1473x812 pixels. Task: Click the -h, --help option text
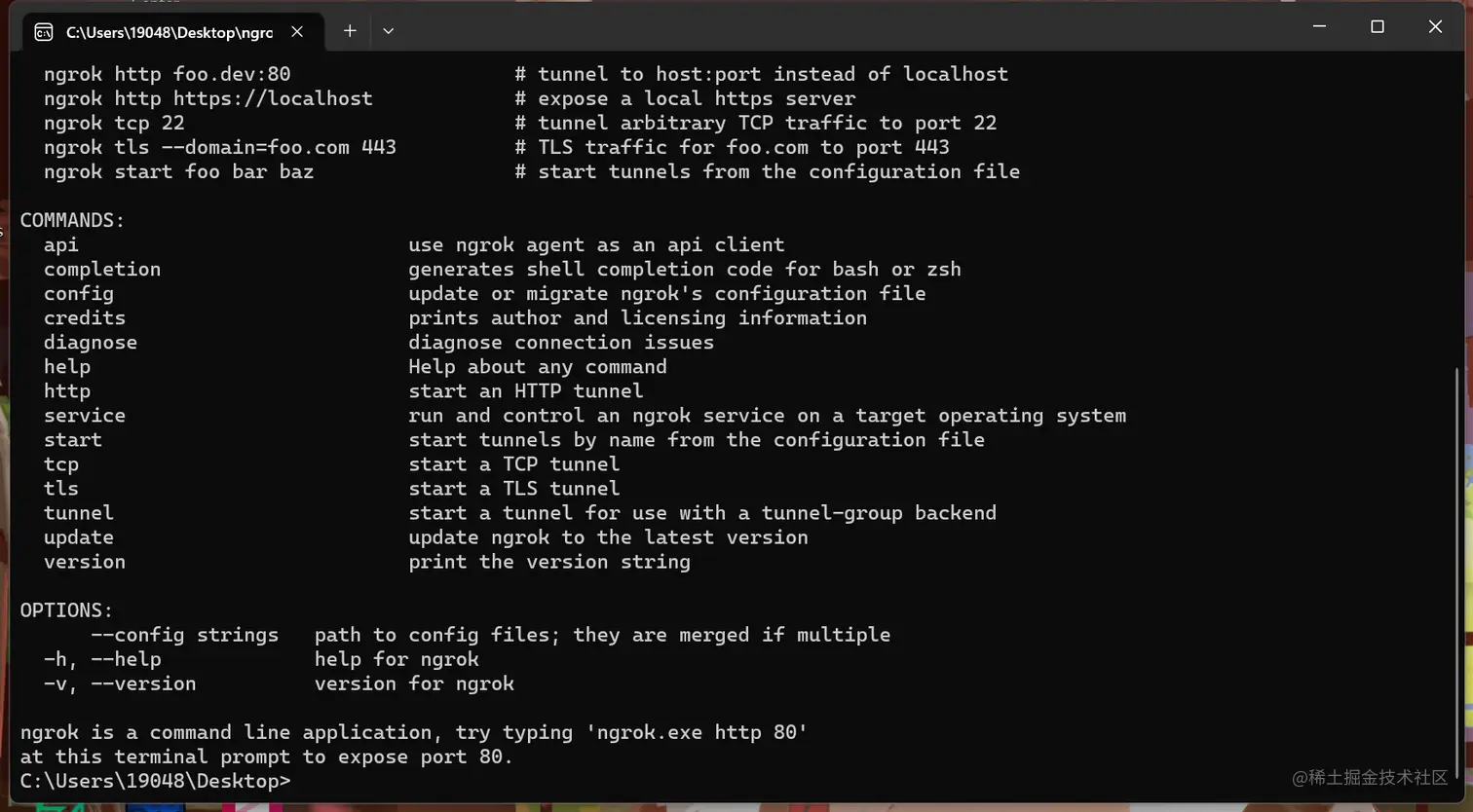(x=102, y=659)
